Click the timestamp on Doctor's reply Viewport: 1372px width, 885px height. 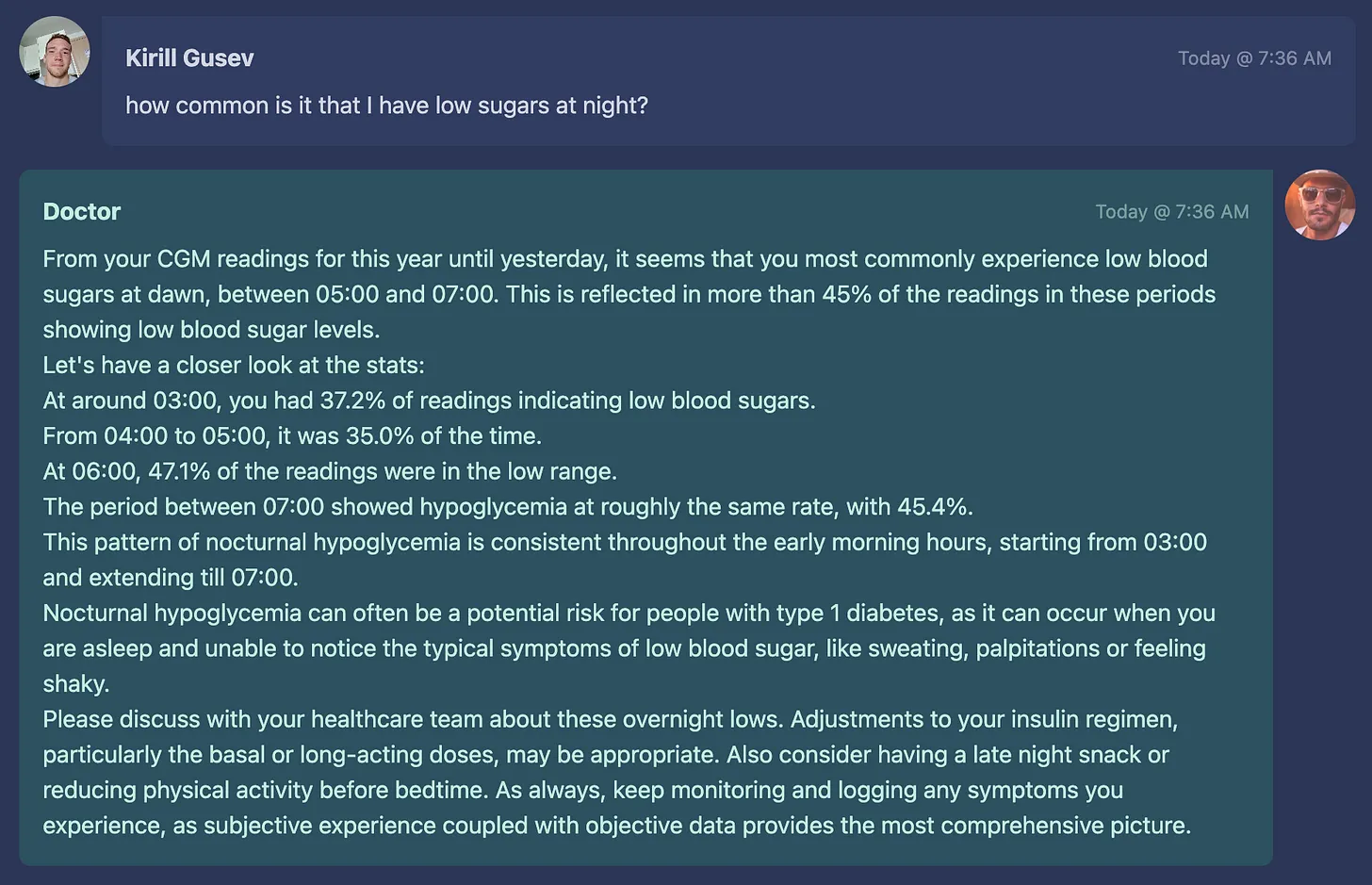(1171, 212)
